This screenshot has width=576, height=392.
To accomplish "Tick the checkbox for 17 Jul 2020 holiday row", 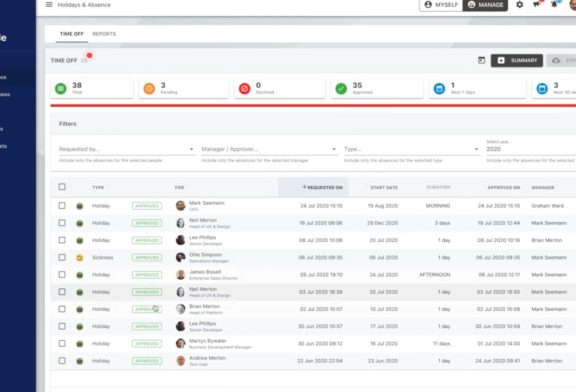I will point(62,326).
